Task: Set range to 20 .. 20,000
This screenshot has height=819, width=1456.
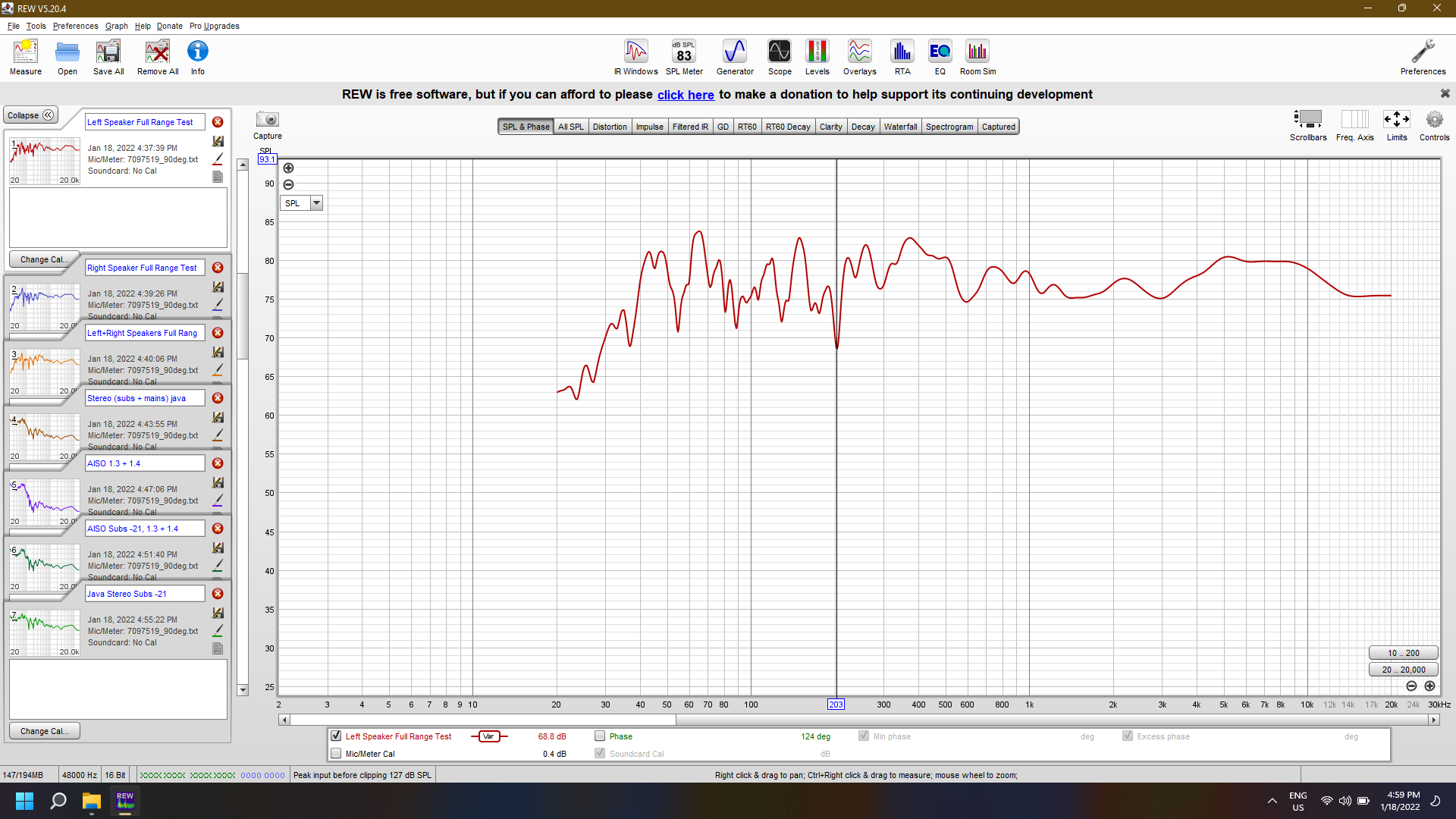Action: (1403, 670)
